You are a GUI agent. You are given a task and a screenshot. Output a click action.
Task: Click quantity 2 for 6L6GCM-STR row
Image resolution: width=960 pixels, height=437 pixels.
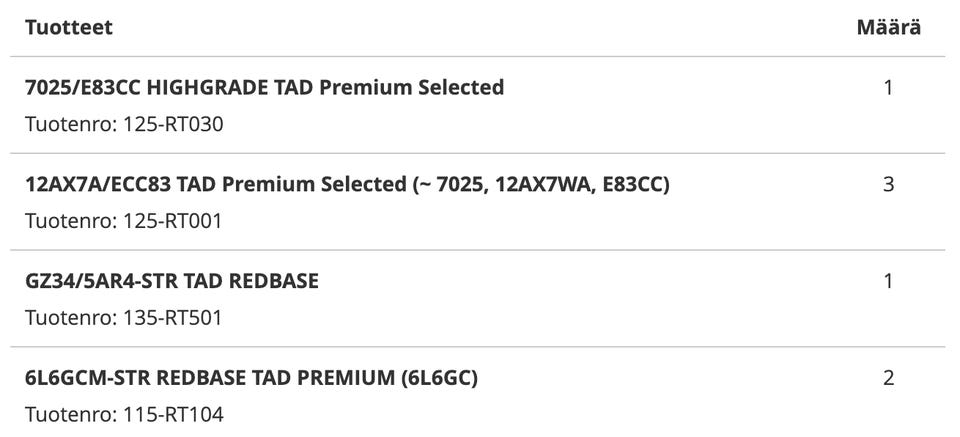click(x=888, y=378)
